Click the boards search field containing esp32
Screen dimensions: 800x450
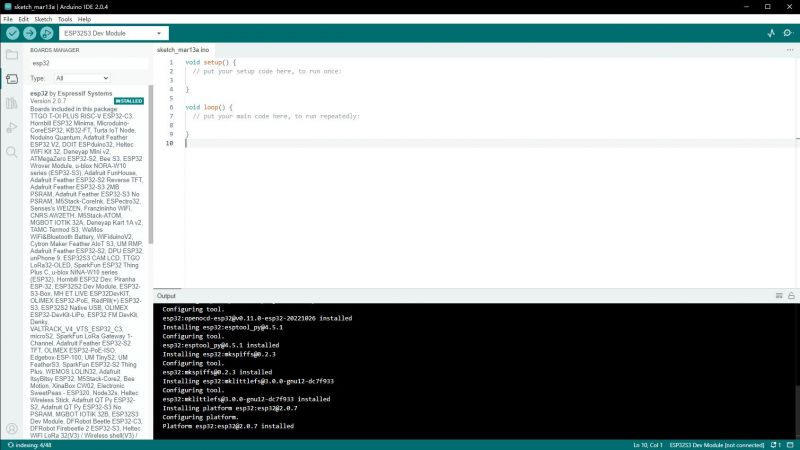pos(88,63)
